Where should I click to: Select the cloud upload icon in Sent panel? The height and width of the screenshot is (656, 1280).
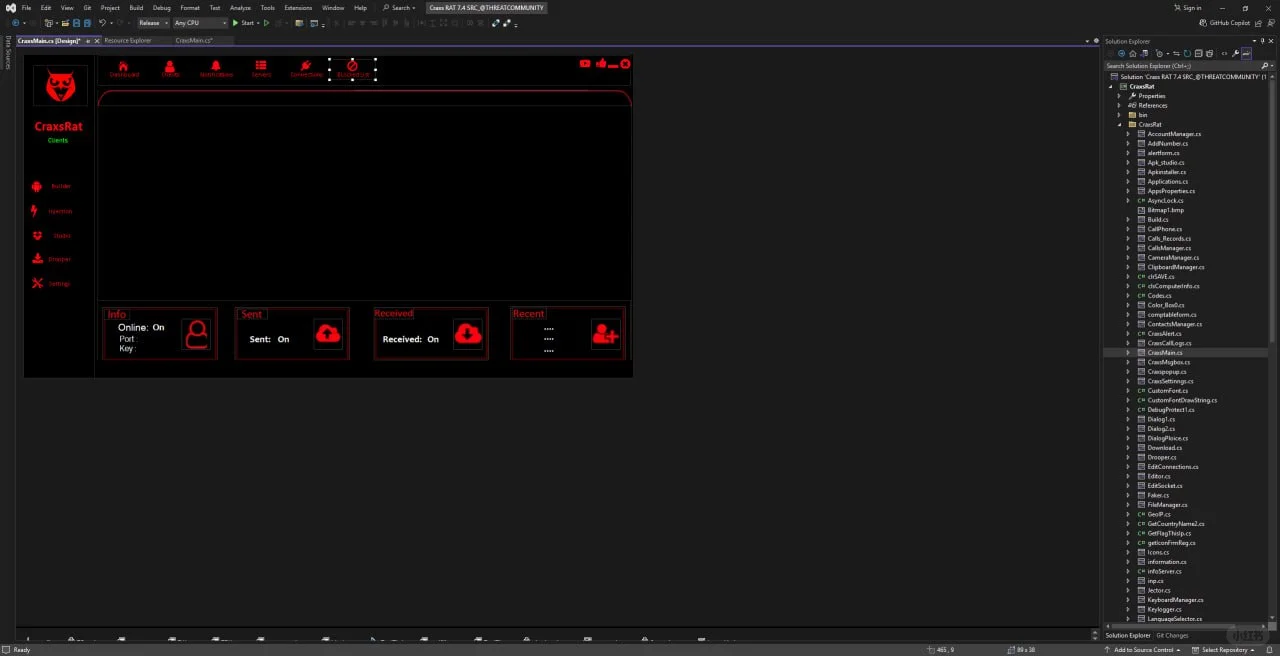coord(328,334)
